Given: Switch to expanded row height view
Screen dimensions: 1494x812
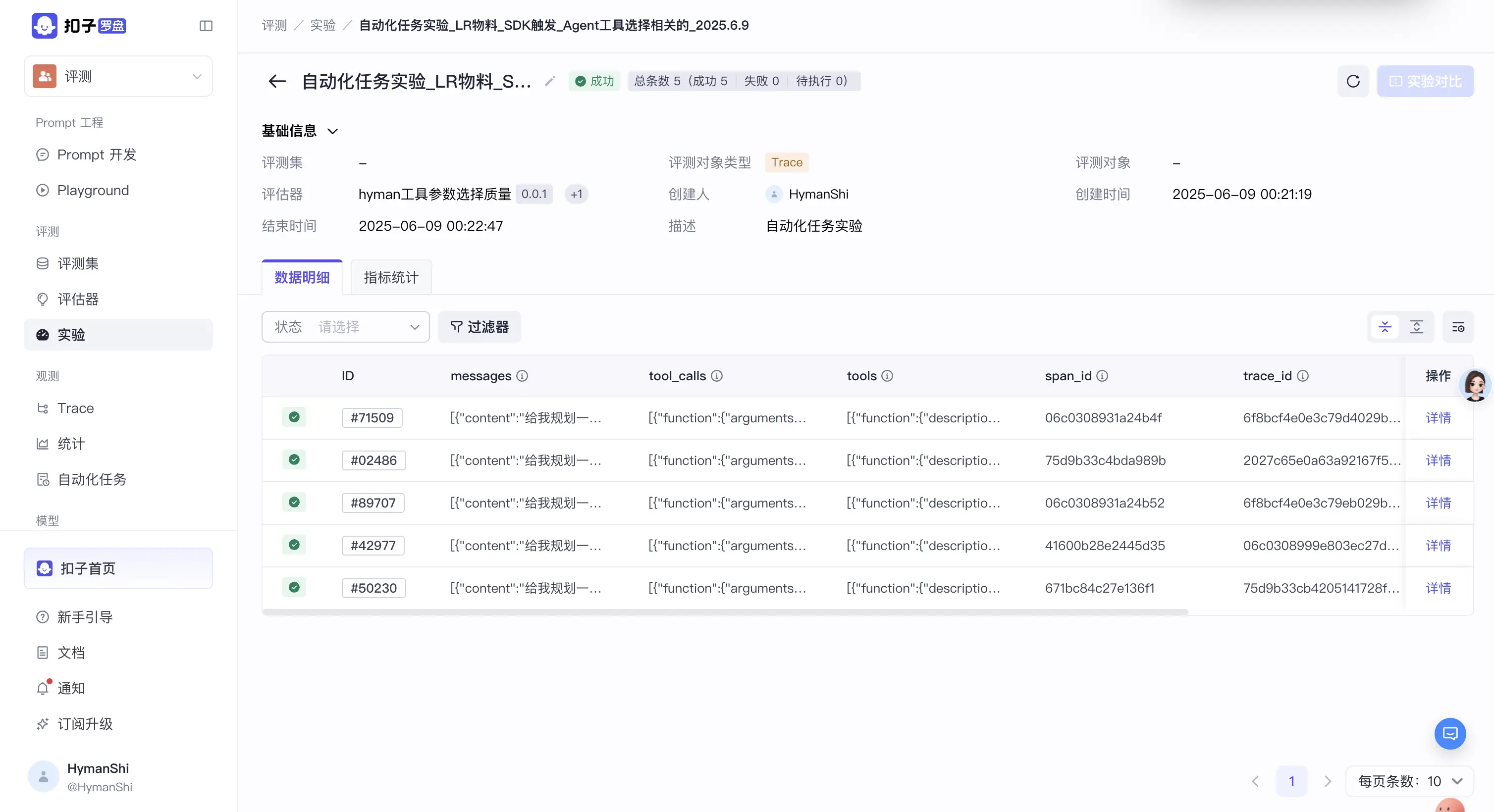Looking at the screenshot, I should click(1416, 327).
